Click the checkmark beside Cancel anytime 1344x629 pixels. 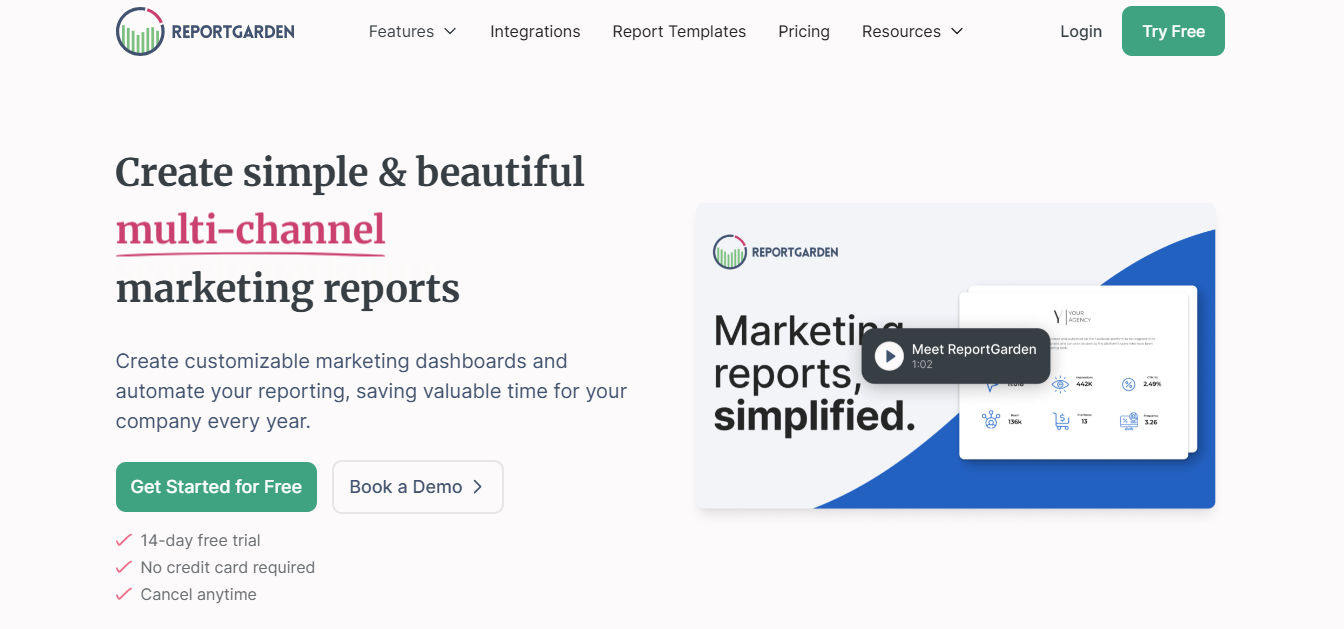(x=124, y=594)
